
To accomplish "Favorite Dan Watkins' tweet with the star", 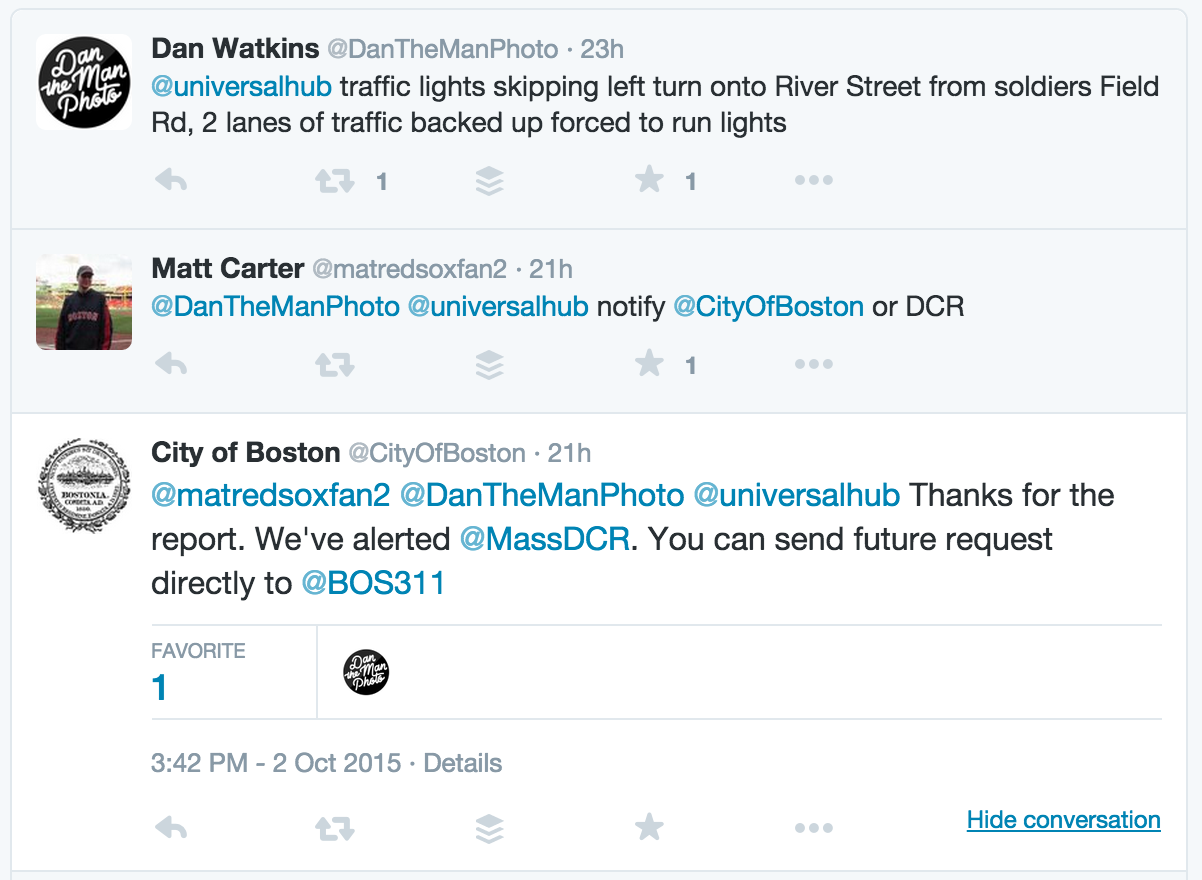I will click(649, 180).
